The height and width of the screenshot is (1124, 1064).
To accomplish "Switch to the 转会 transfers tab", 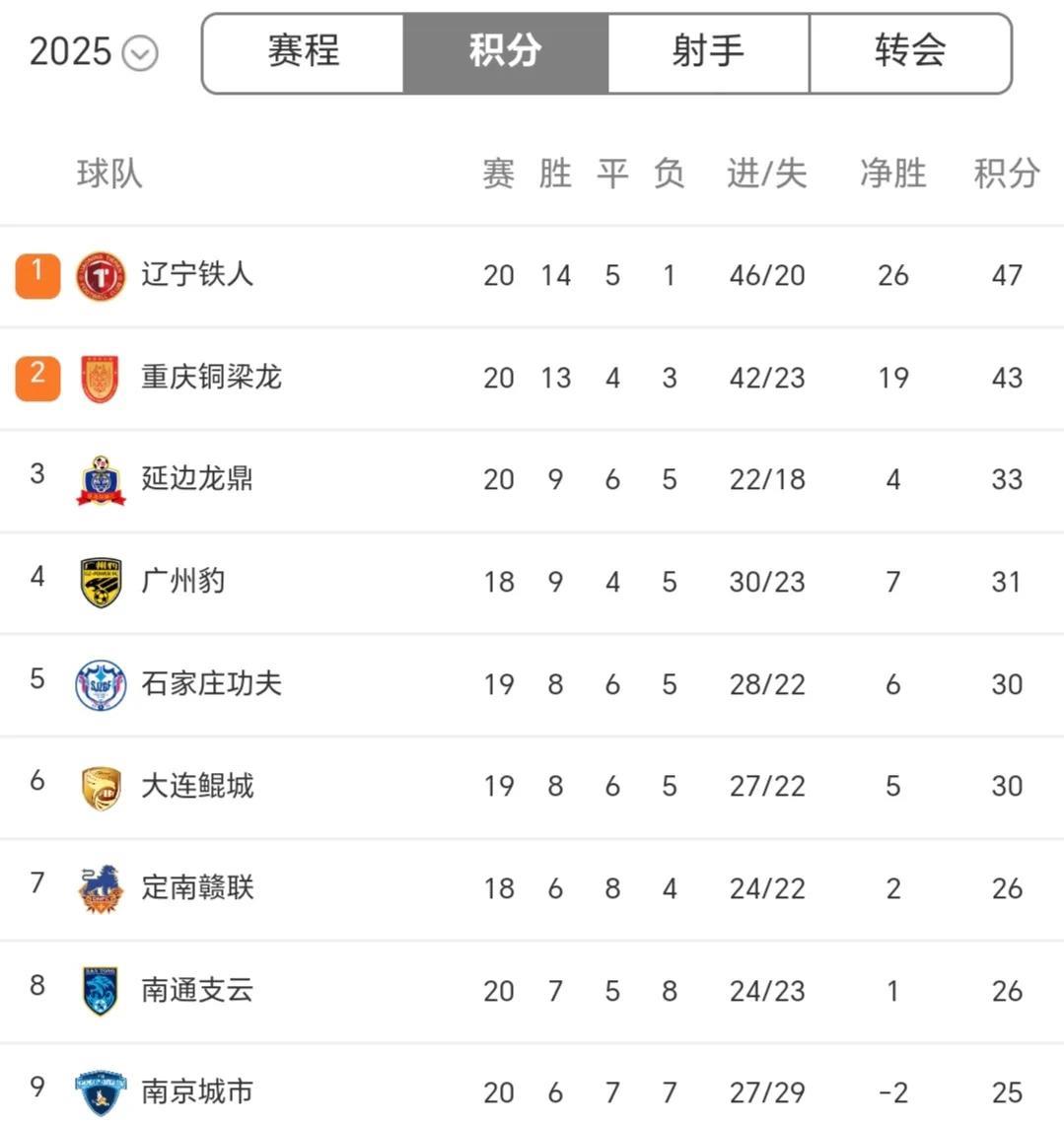I will pyautogui.click(x=909, y=51).
